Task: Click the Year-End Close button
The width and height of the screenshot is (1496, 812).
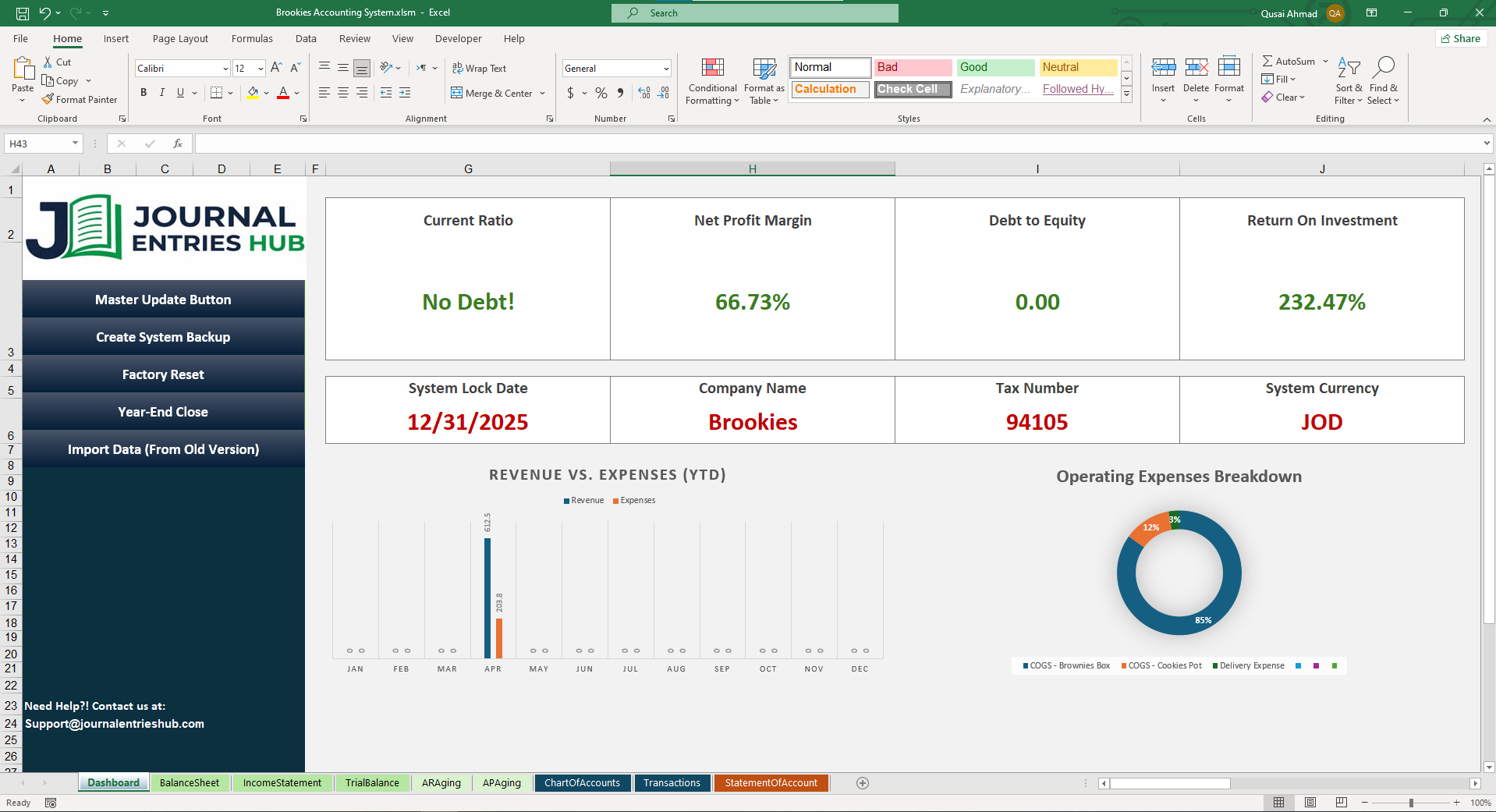Action: point(163,412)
